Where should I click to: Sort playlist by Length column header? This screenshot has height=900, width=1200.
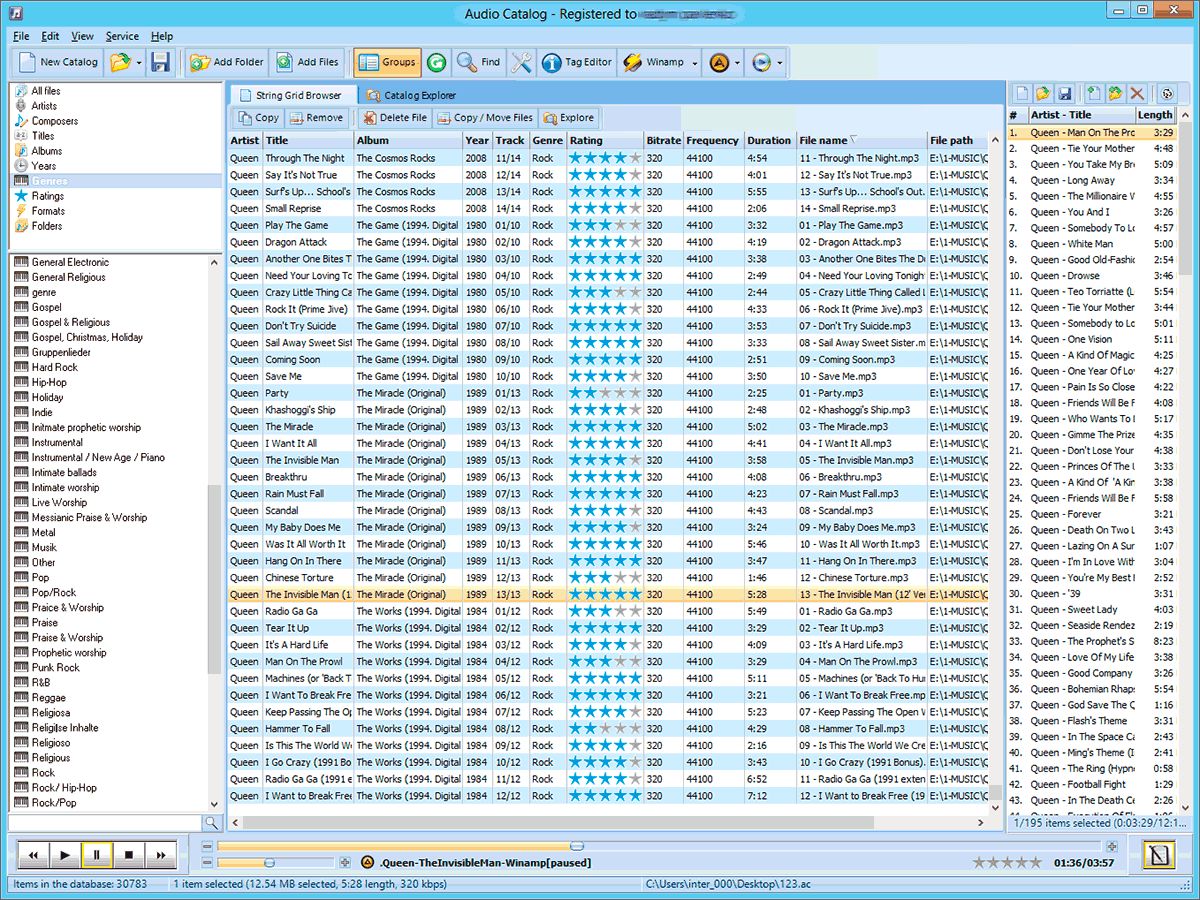1155,115
